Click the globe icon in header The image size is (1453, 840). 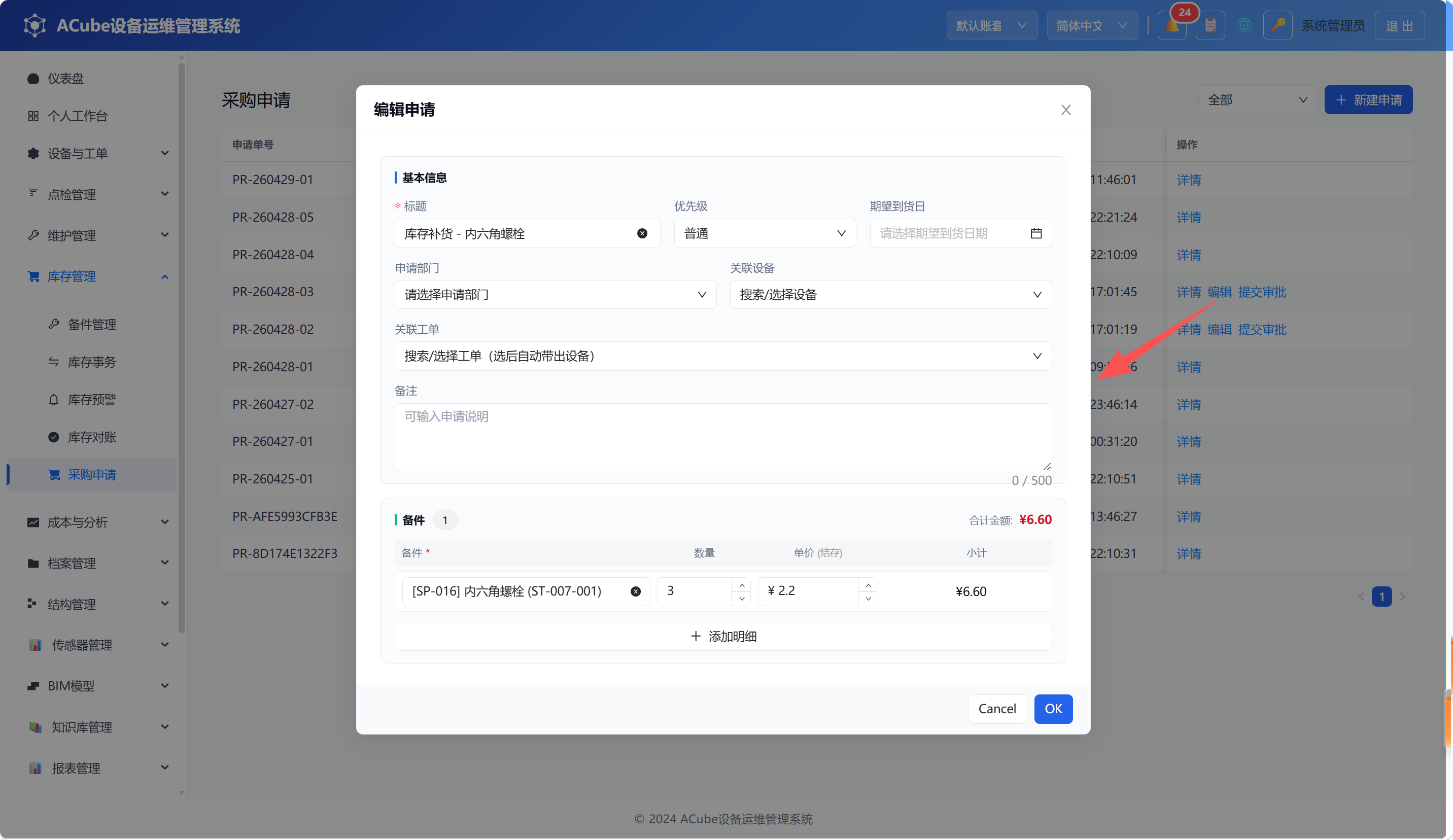tap(1244, 26)
